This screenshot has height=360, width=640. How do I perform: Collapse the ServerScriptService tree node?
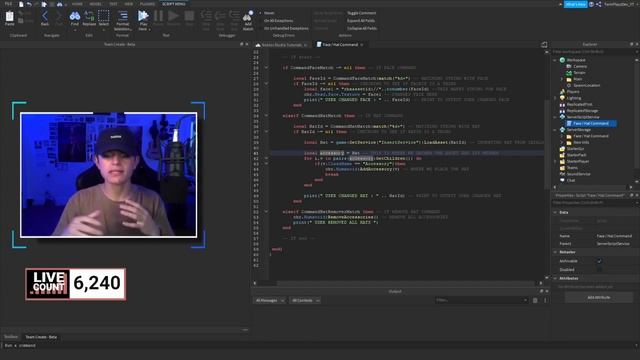[x=555, y=117]
